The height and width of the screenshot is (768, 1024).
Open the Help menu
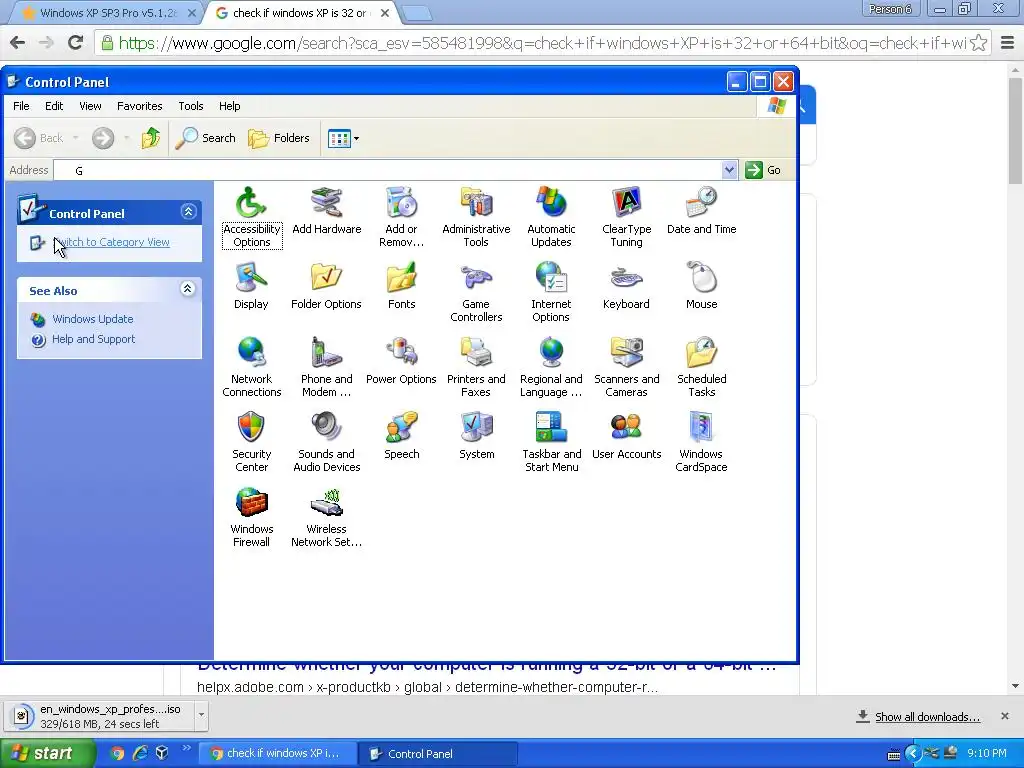tap(229, 106)
